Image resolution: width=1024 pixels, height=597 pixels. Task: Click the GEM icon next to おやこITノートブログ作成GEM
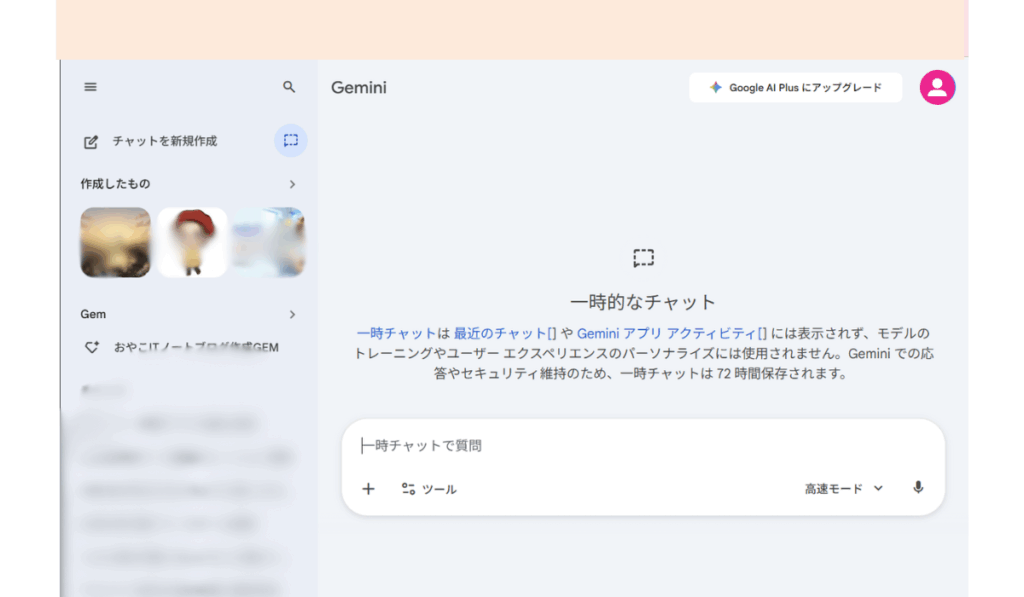(x=91, y=346)
